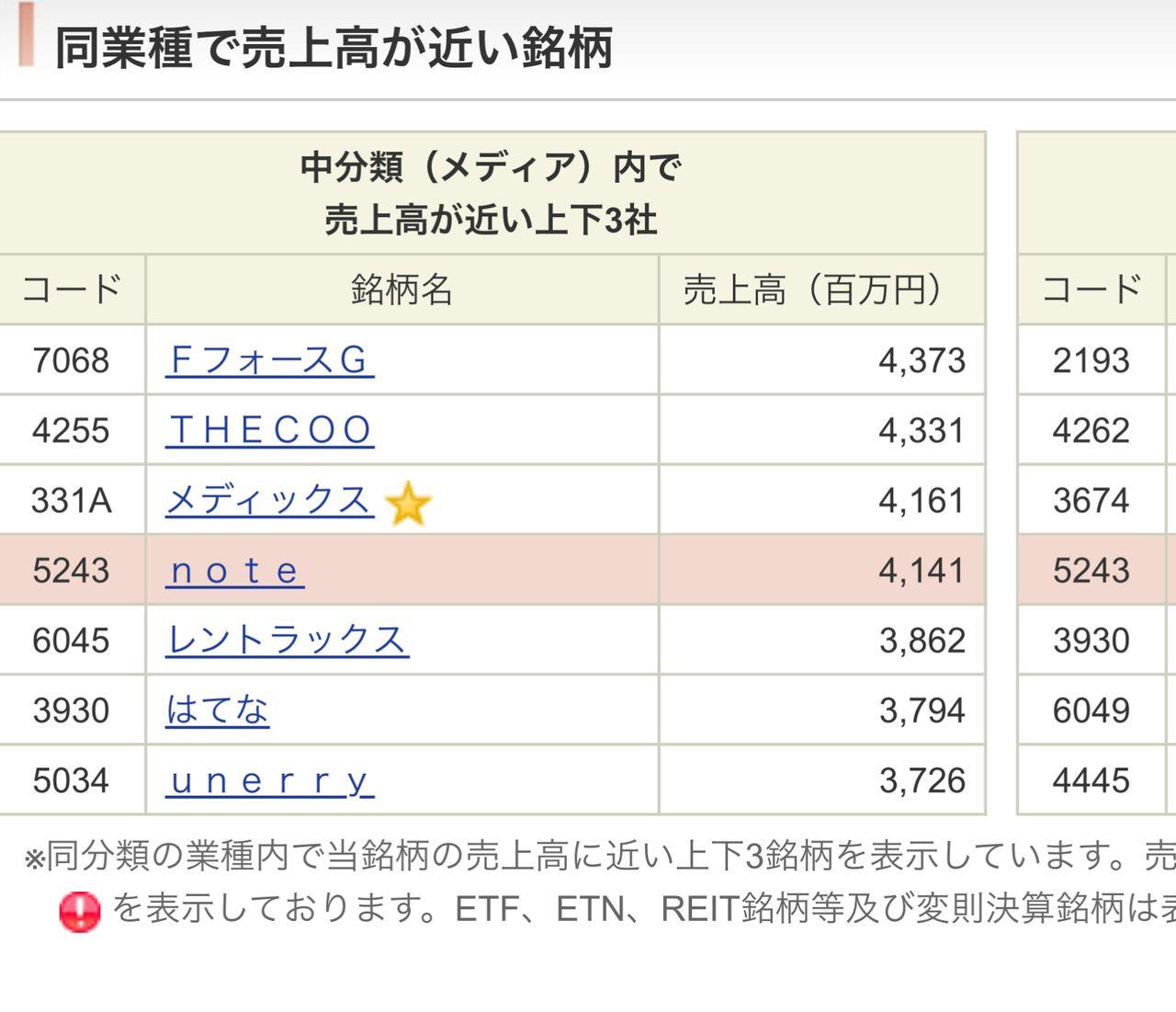The width and height of the screenshot is (1176, 1012).
Task: Click code 2193 in the right table
Action: pyautogui.click(x=1091, y=360)
